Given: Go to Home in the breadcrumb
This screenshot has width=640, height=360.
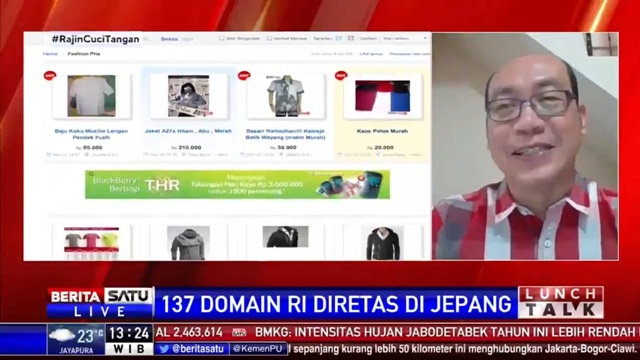Looking at the screenshot, I should coord(50,53).
